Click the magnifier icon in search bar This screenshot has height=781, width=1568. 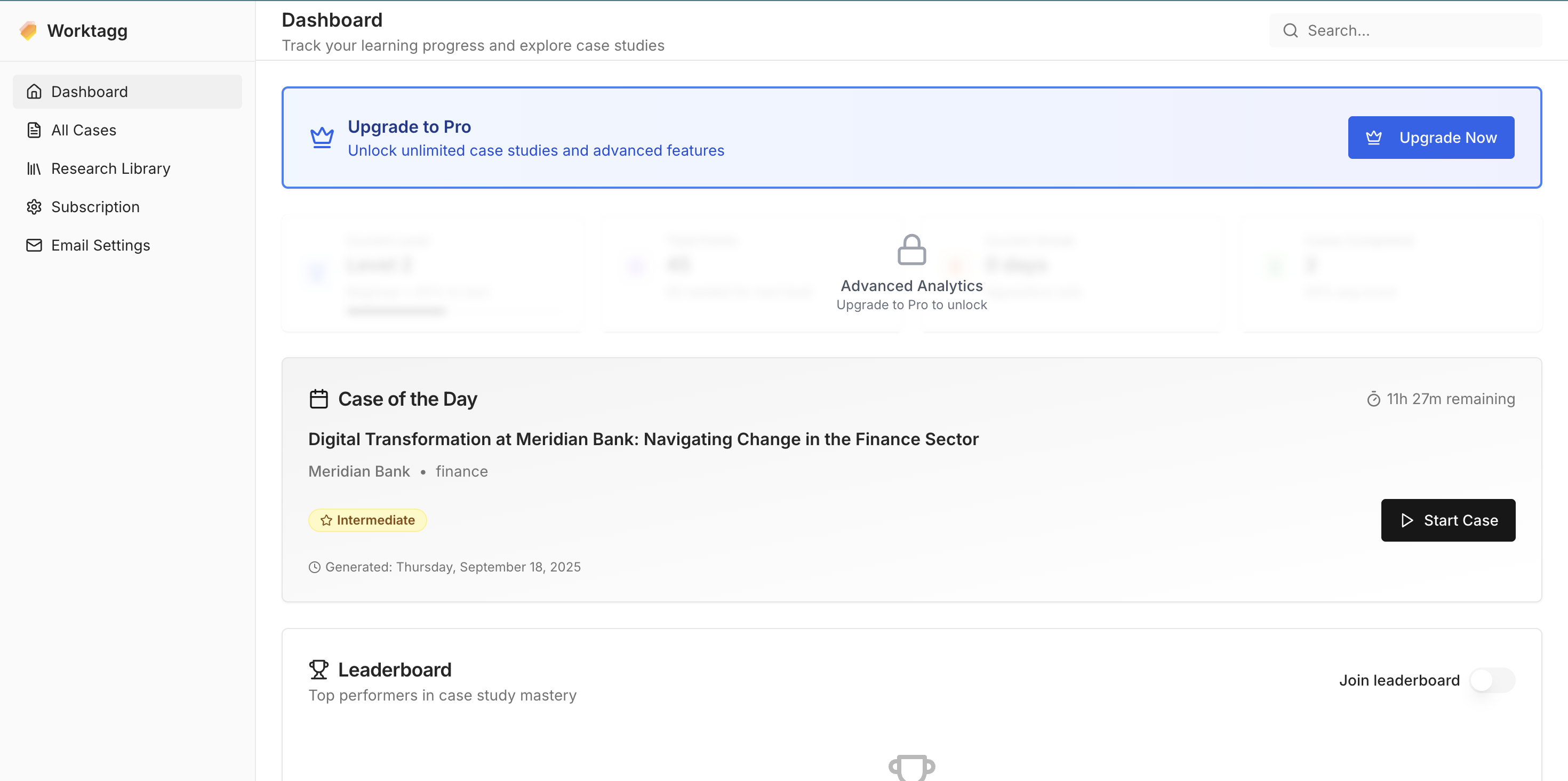pos(1290,30)
